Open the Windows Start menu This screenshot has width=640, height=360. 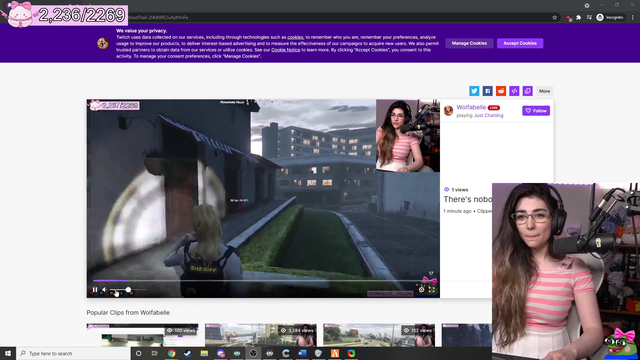point(8,353)
